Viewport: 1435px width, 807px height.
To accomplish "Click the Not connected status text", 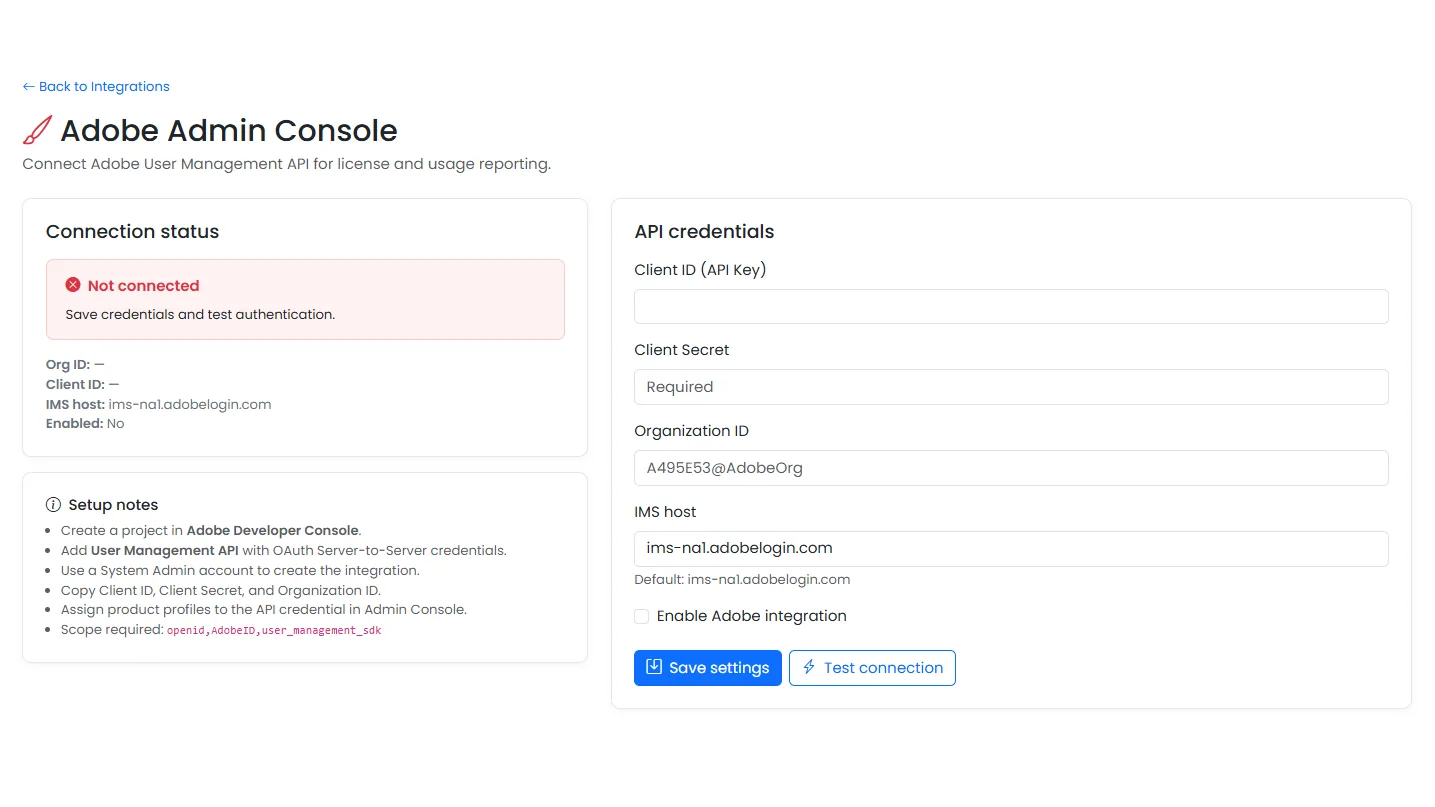I will 143,286.
